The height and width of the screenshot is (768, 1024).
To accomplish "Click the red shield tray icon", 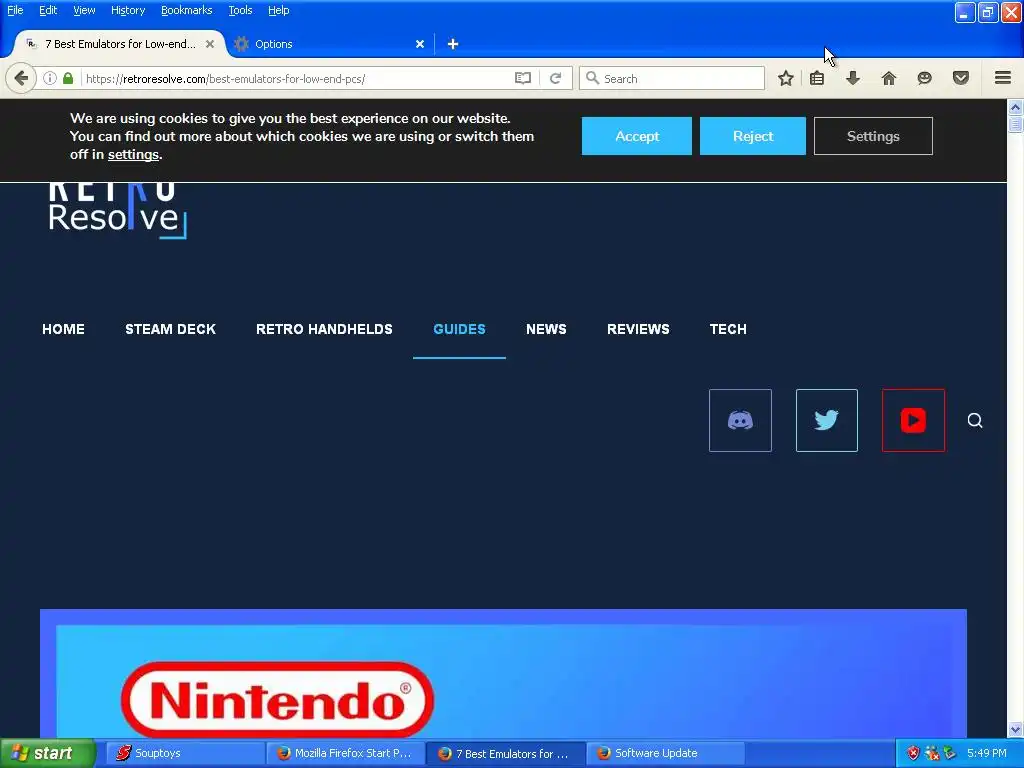I will pyautogui.click(x=913, y=754).
